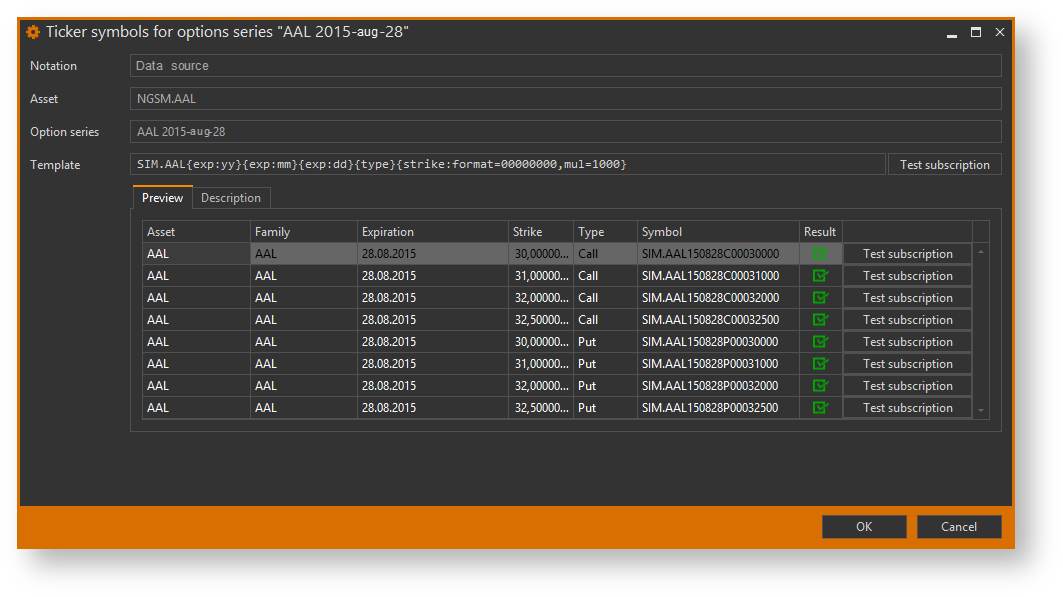Click into the Template input field
The height and width of the screenshot is (597, 1063).
[508, 164]
